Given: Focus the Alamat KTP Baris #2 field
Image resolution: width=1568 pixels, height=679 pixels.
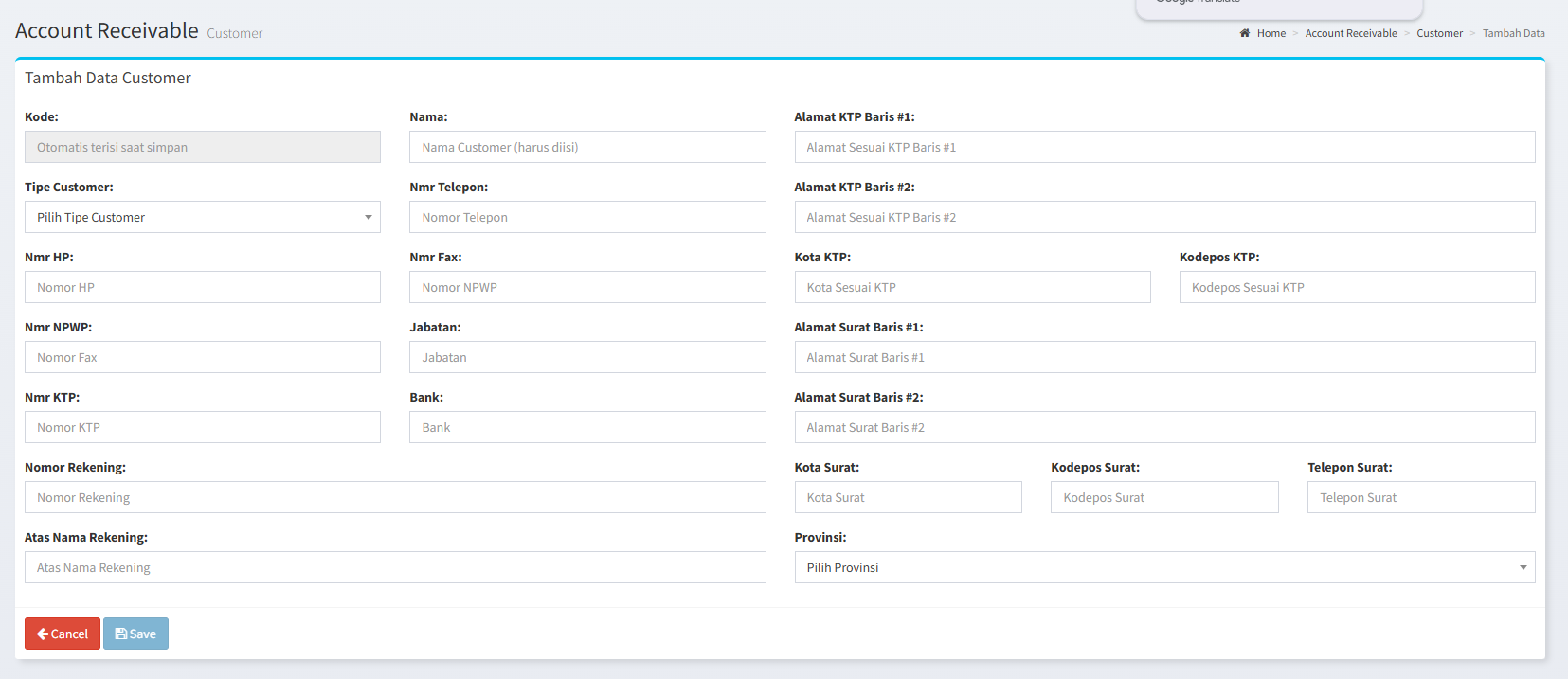Looking at the screenshot, I should click(x=1163, y=217).
